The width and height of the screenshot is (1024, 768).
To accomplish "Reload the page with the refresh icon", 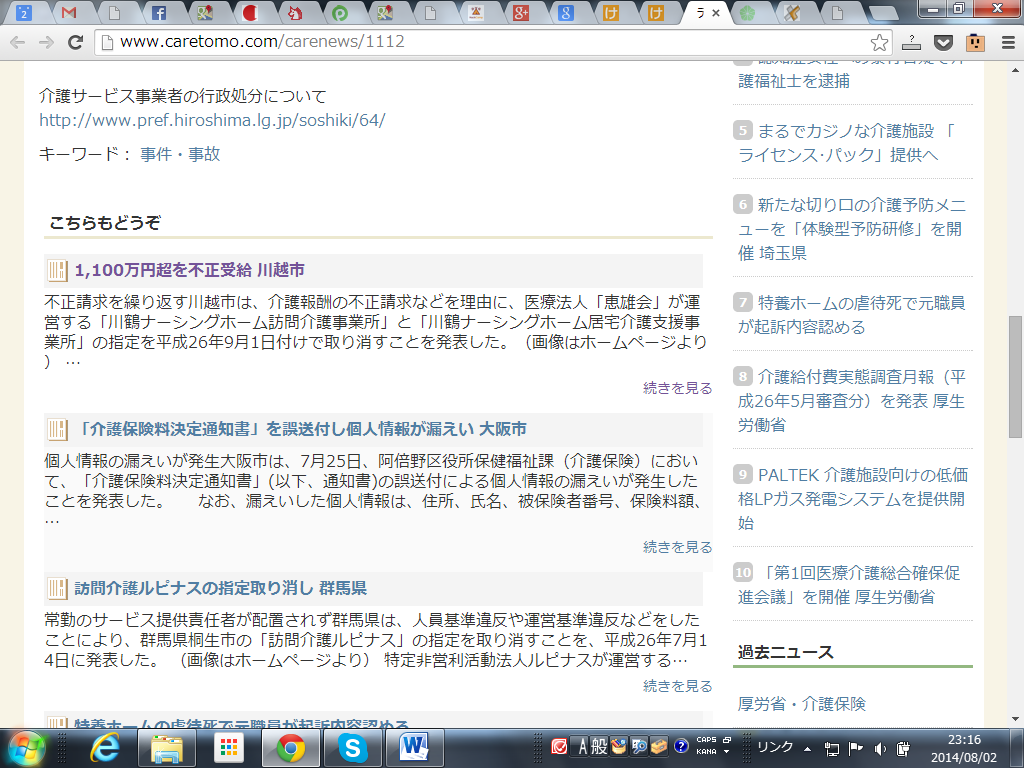I will pyautogui.click(x=75, y=42).
